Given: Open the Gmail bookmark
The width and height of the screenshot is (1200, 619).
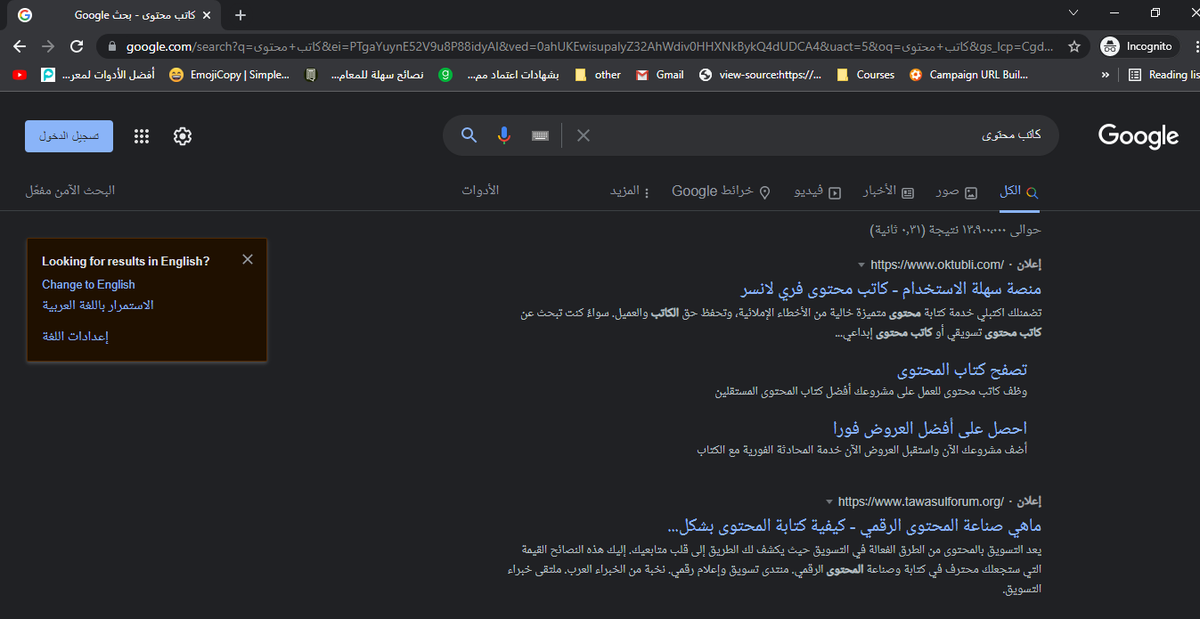Looking at the screenshot, I should pos(660,75).
